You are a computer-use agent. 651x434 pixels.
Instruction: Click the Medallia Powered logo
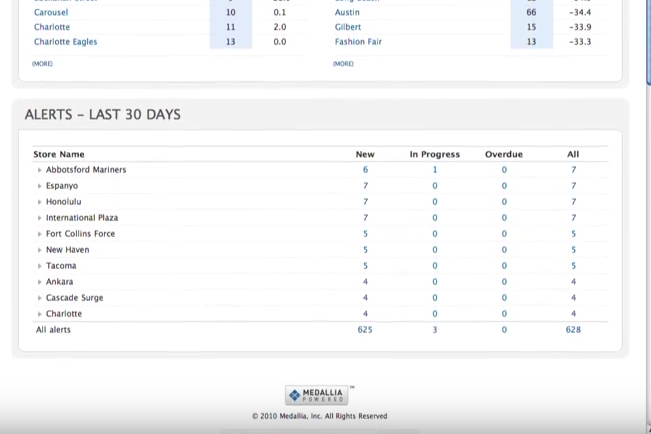pyautogui.click(x=317, y=396)
